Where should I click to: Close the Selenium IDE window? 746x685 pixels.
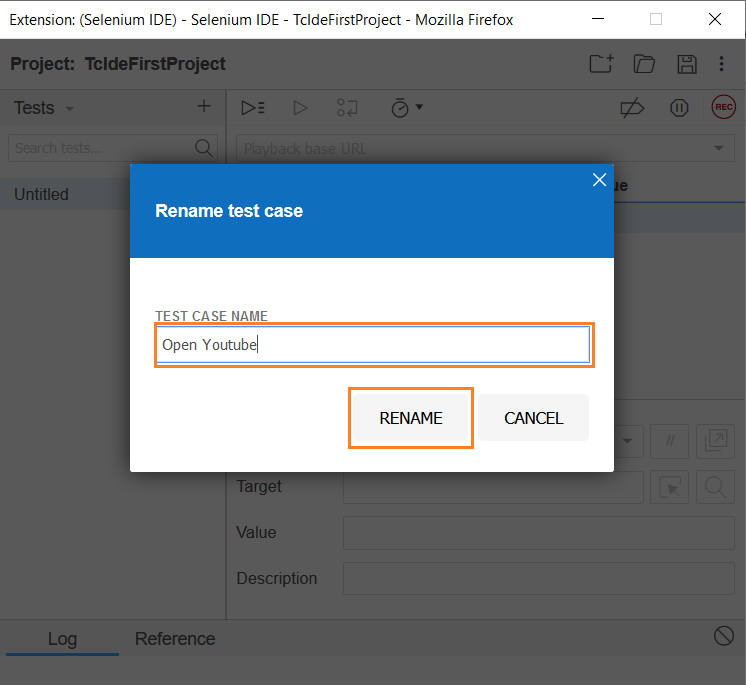(x=715, y=19)
